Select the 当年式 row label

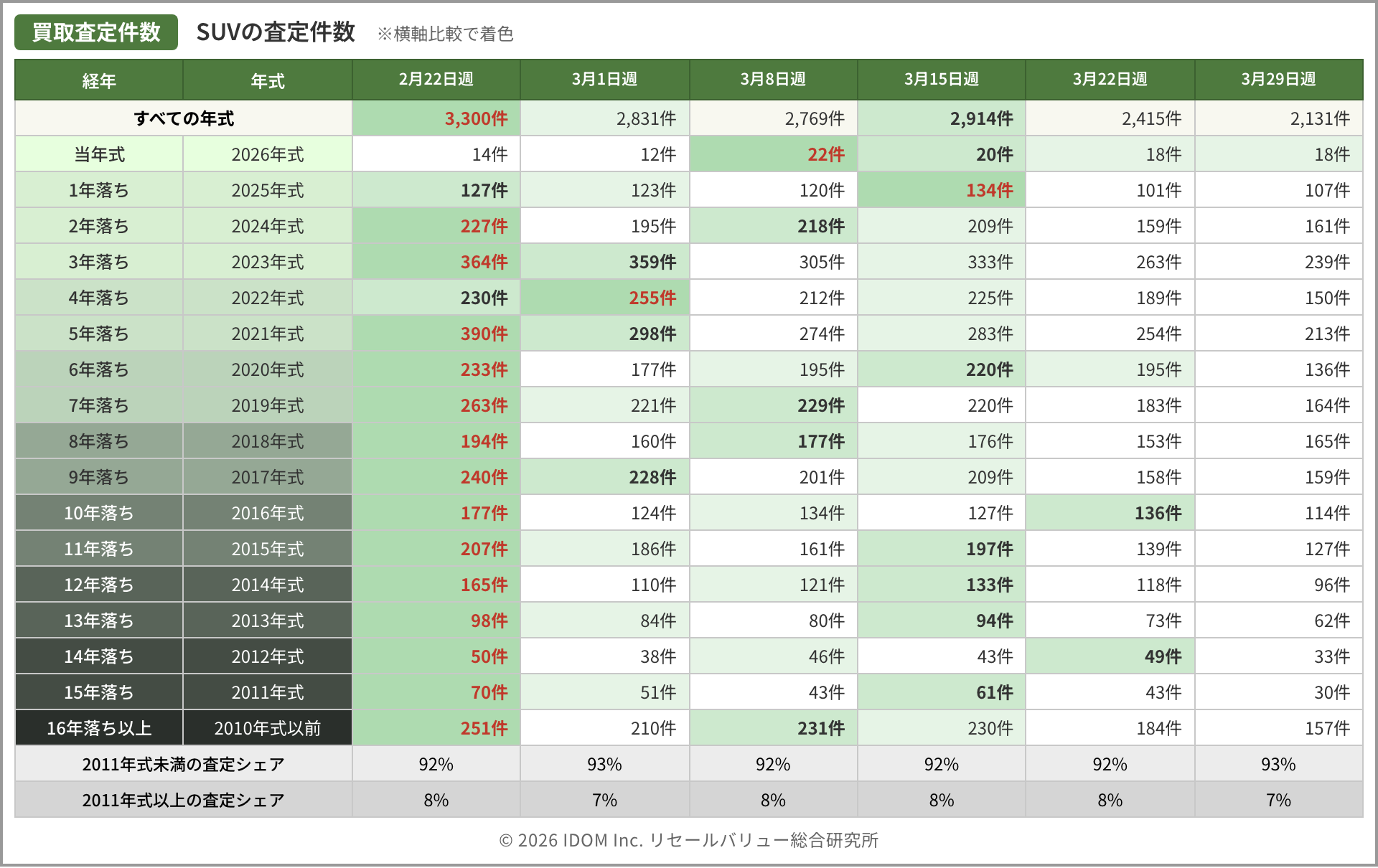pyautogui.click(x=99, y=154)
